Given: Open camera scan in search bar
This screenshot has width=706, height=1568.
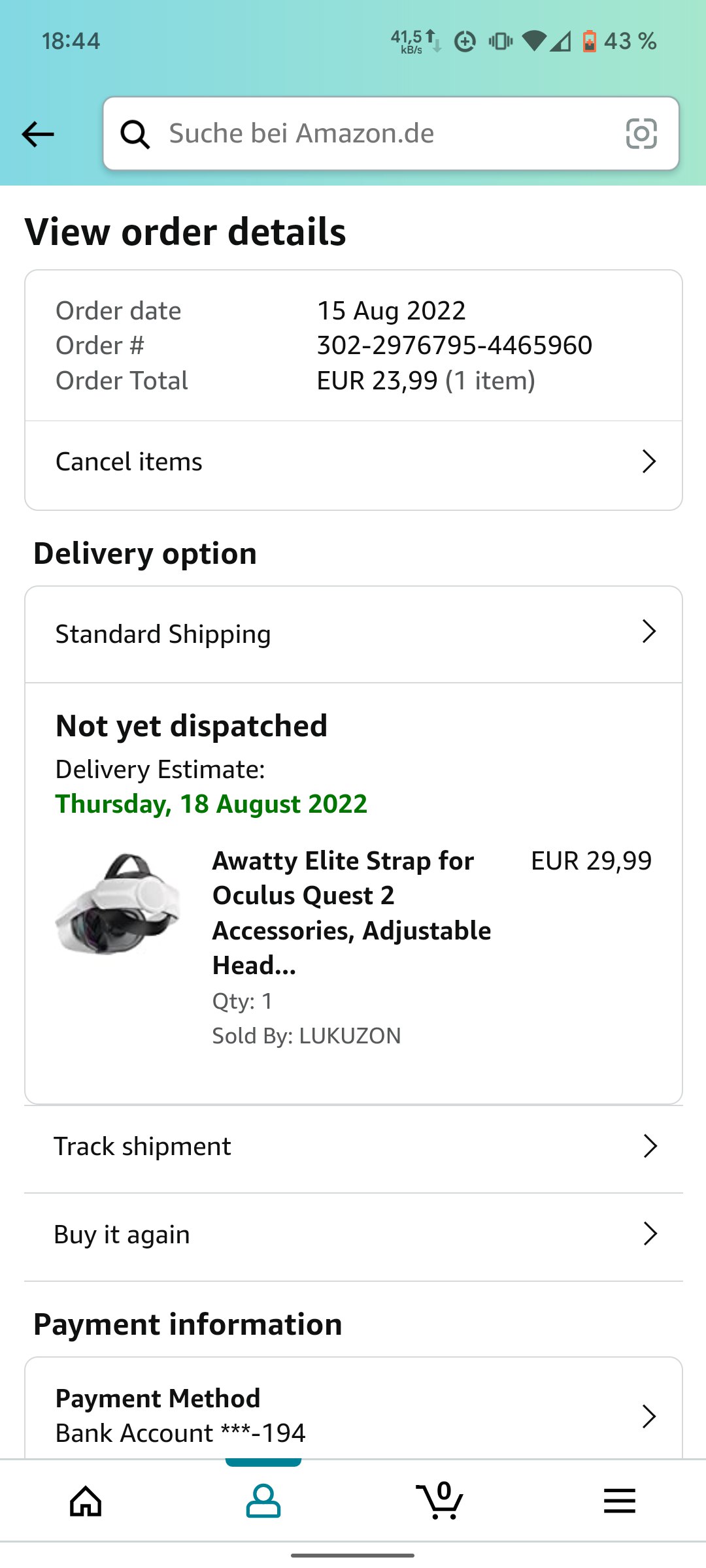Looking at the screenshot, I should 641,134.
